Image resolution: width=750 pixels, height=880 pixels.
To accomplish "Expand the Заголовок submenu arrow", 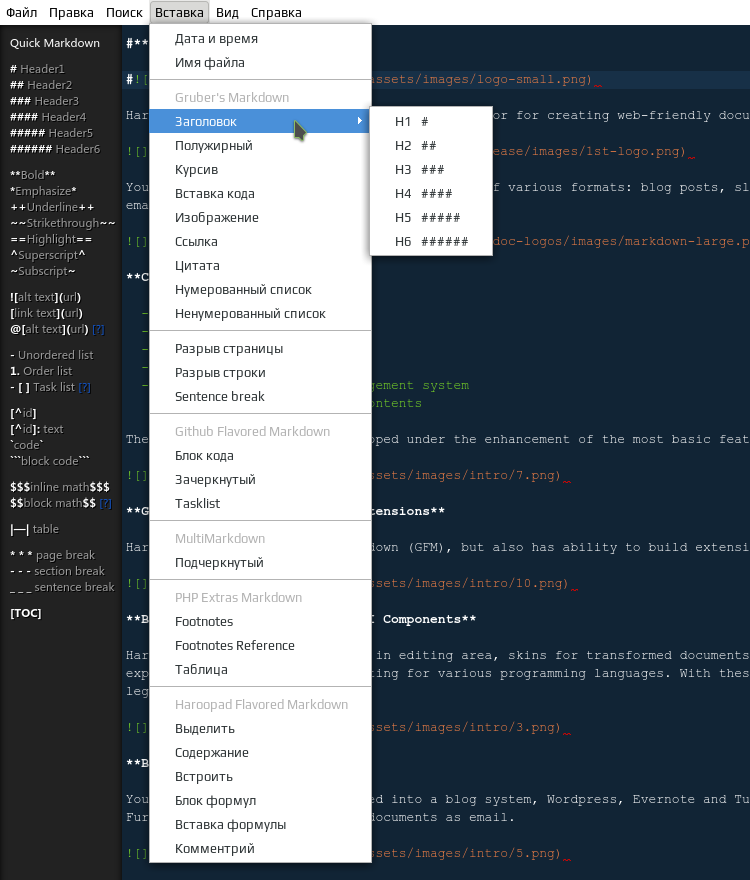I will 359,121.
